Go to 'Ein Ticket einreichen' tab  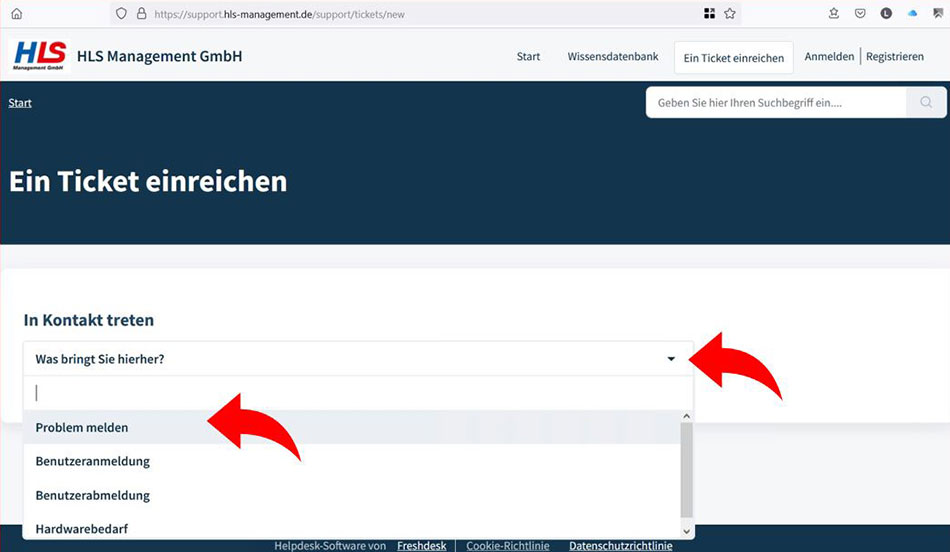[733, 58]
